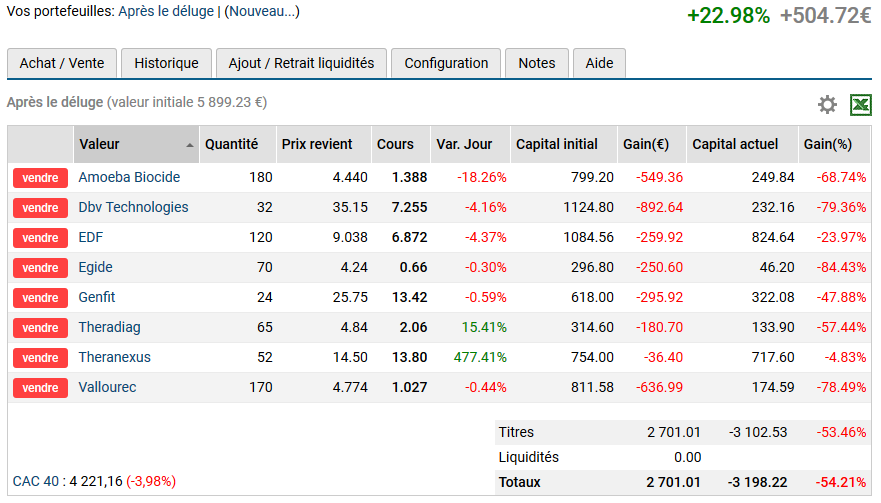The height and width of the screenshot is (503, 881).
Task: Click vendre button for Amoeba Biocide
Action: [x=40, y=178]
